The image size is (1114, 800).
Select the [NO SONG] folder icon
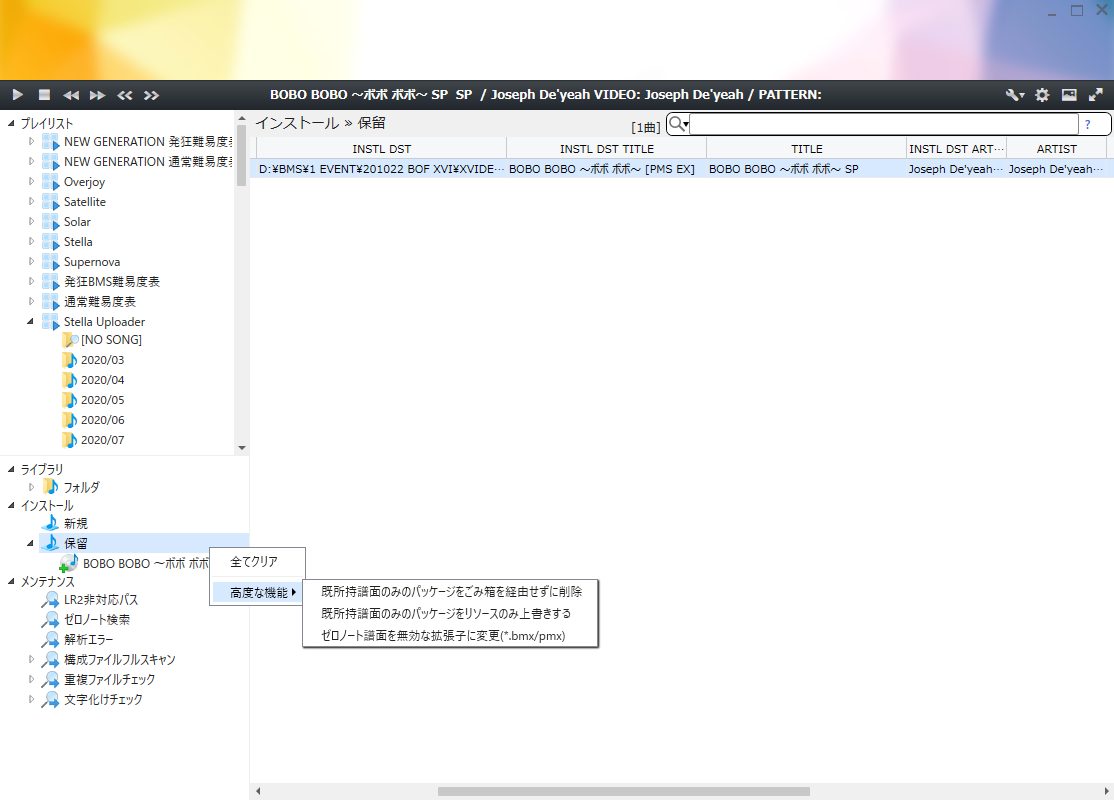click(70, 340)
